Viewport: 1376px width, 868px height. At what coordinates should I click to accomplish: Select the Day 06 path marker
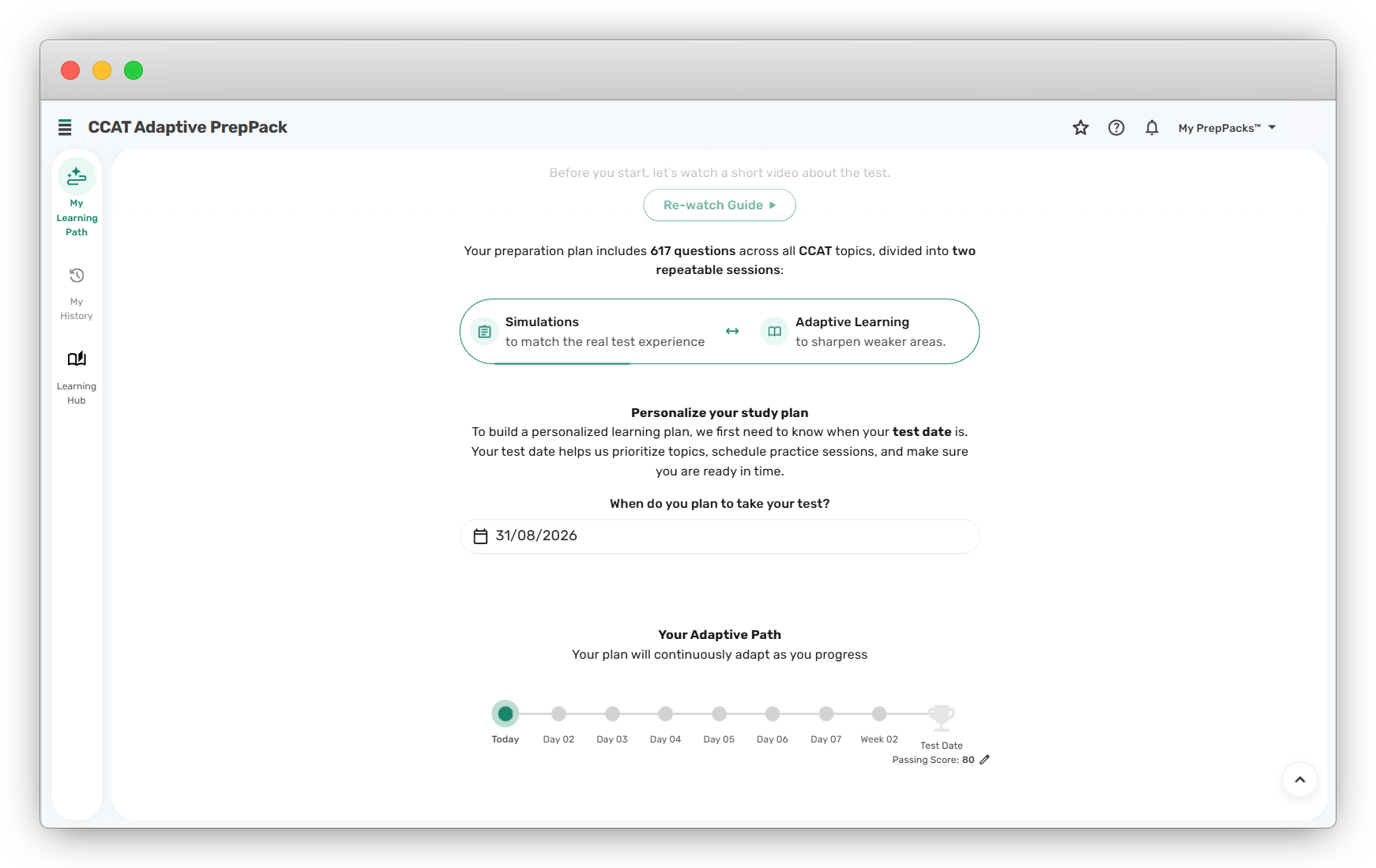coord(773,714)
